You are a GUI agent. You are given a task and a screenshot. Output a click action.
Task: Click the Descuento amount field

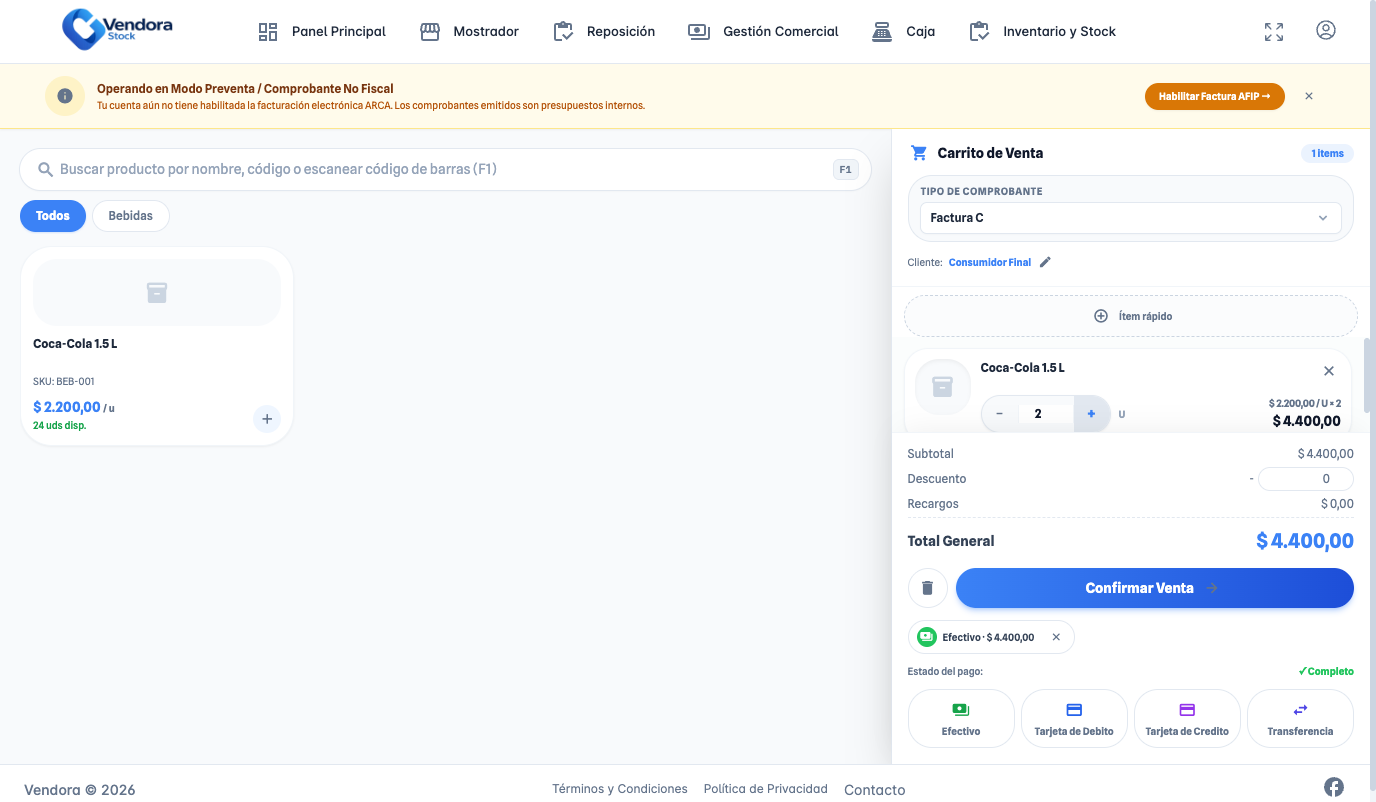tap(1306, 479)
